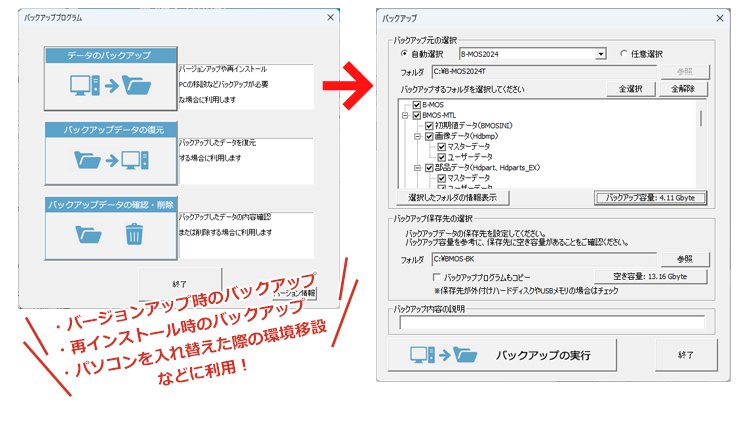Open バックアップデータの復元 with the folder-to-PC icon

click(110, 153)
